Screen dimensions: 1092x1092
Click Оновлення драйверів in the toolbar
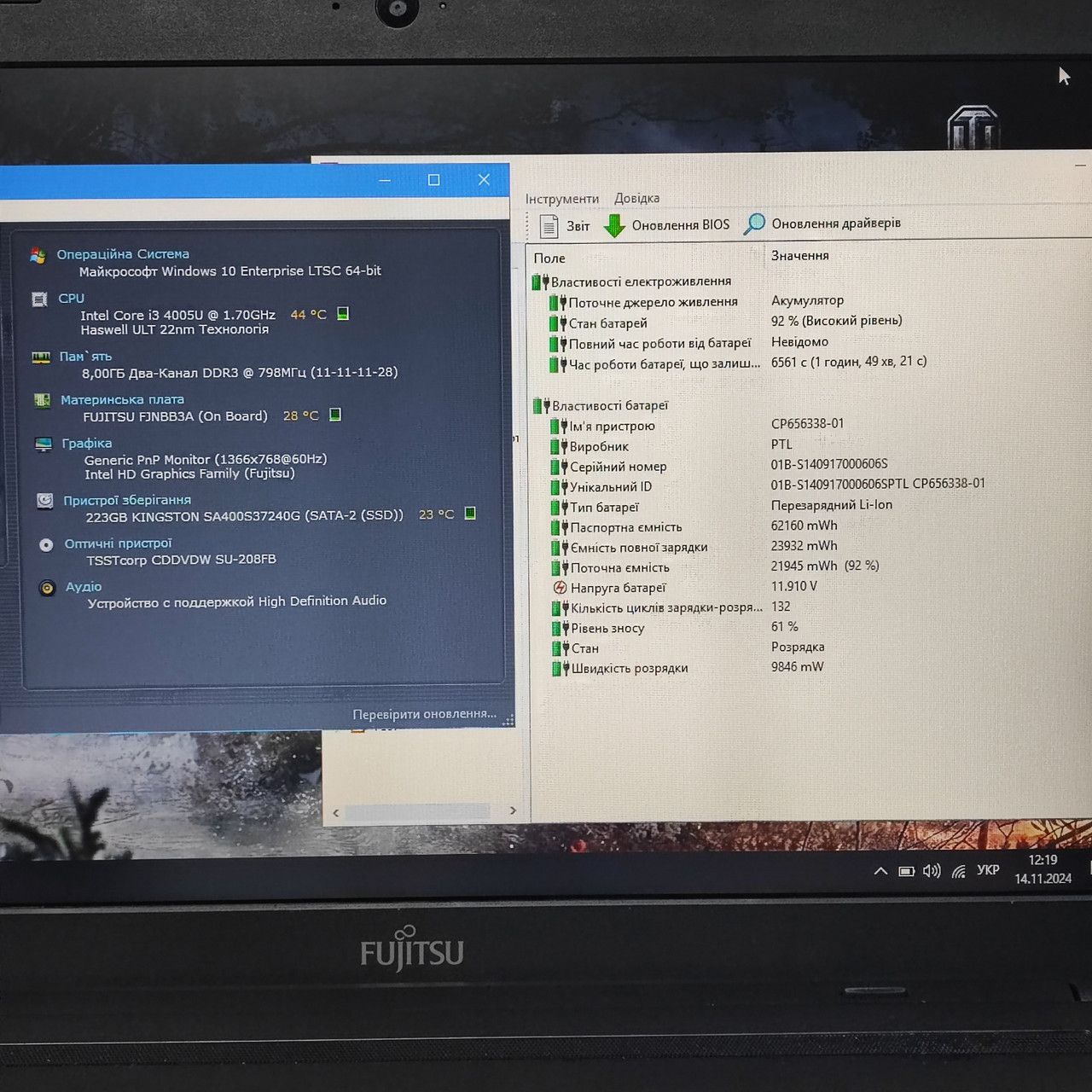click(x=822, y=224)
